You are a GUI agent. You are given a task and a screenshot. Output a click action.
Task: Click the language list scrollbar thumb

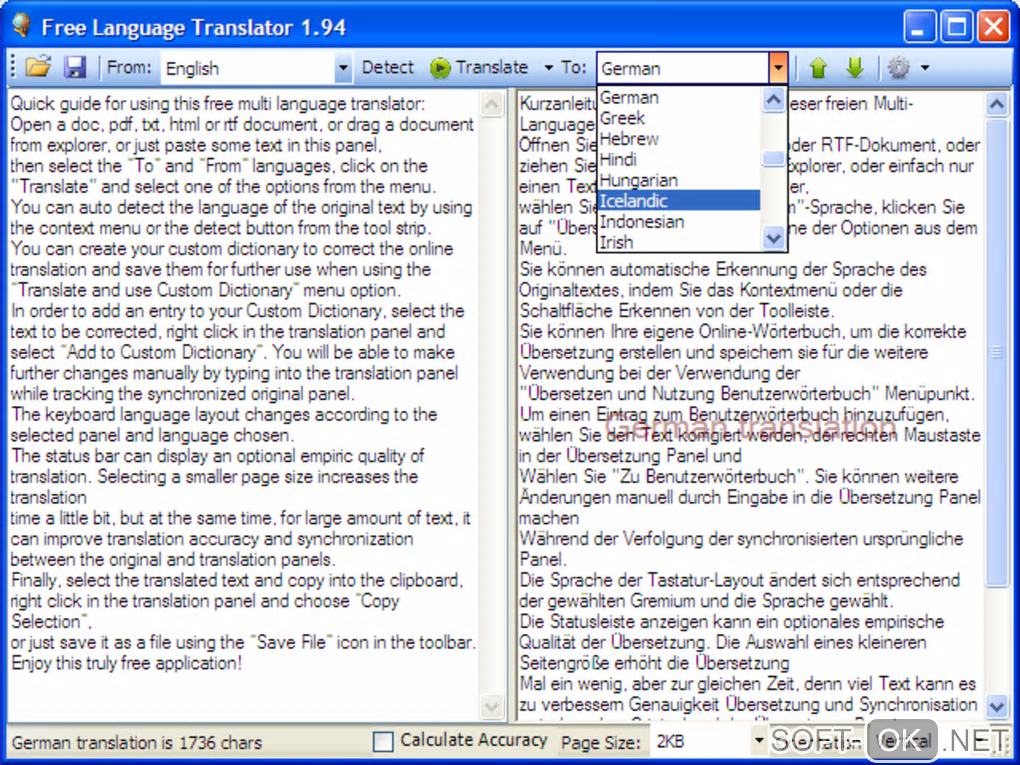[x=773, y=159]
